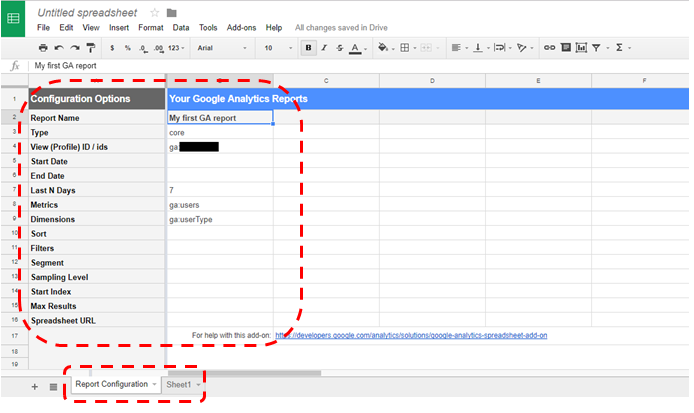Click the insert comment icon
This screenshot has height=413, width=694.
(566, 47)
